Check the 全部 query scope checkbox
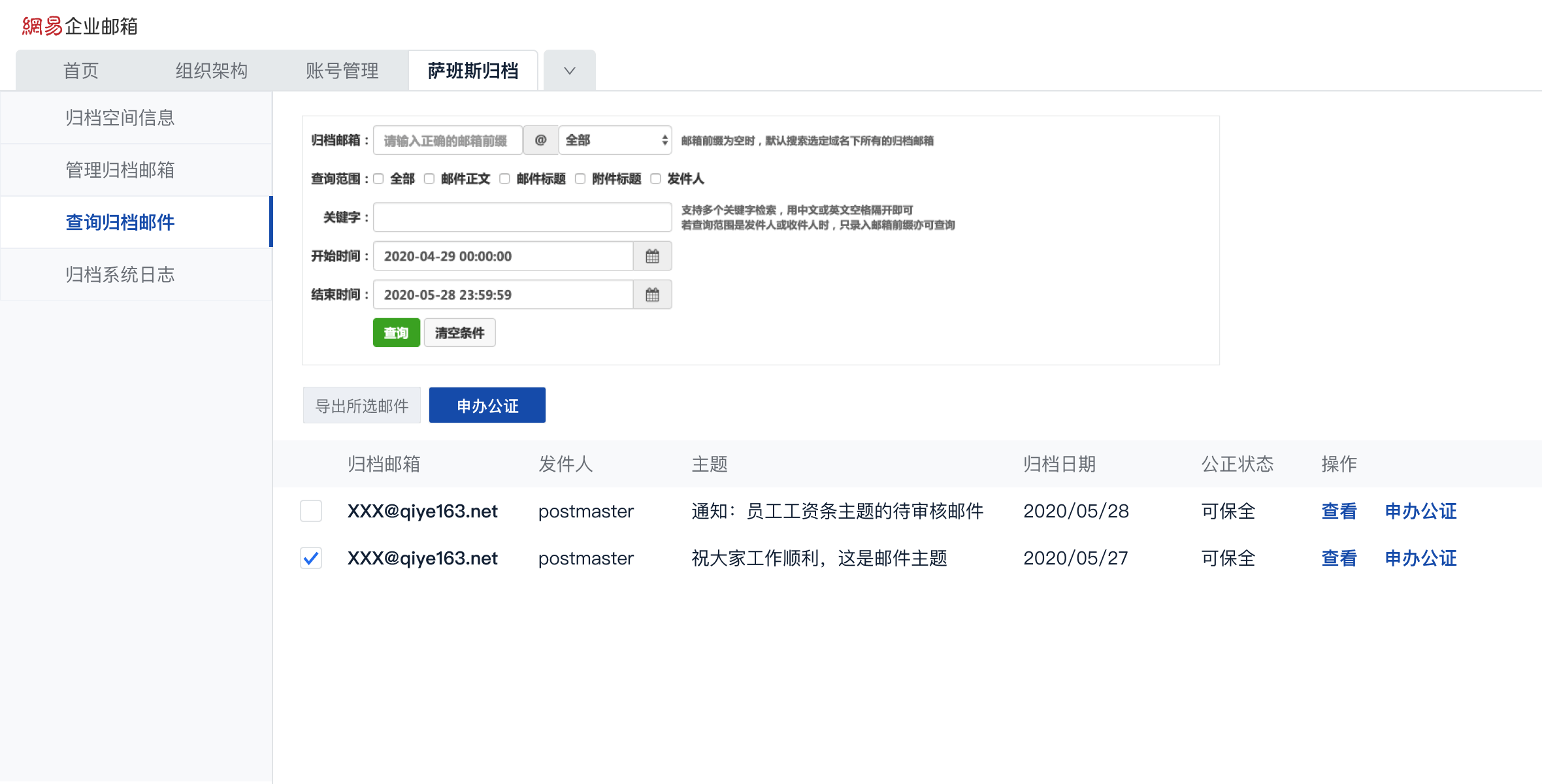This screenshot has height=784, width=1542. [x=378, y=178]
